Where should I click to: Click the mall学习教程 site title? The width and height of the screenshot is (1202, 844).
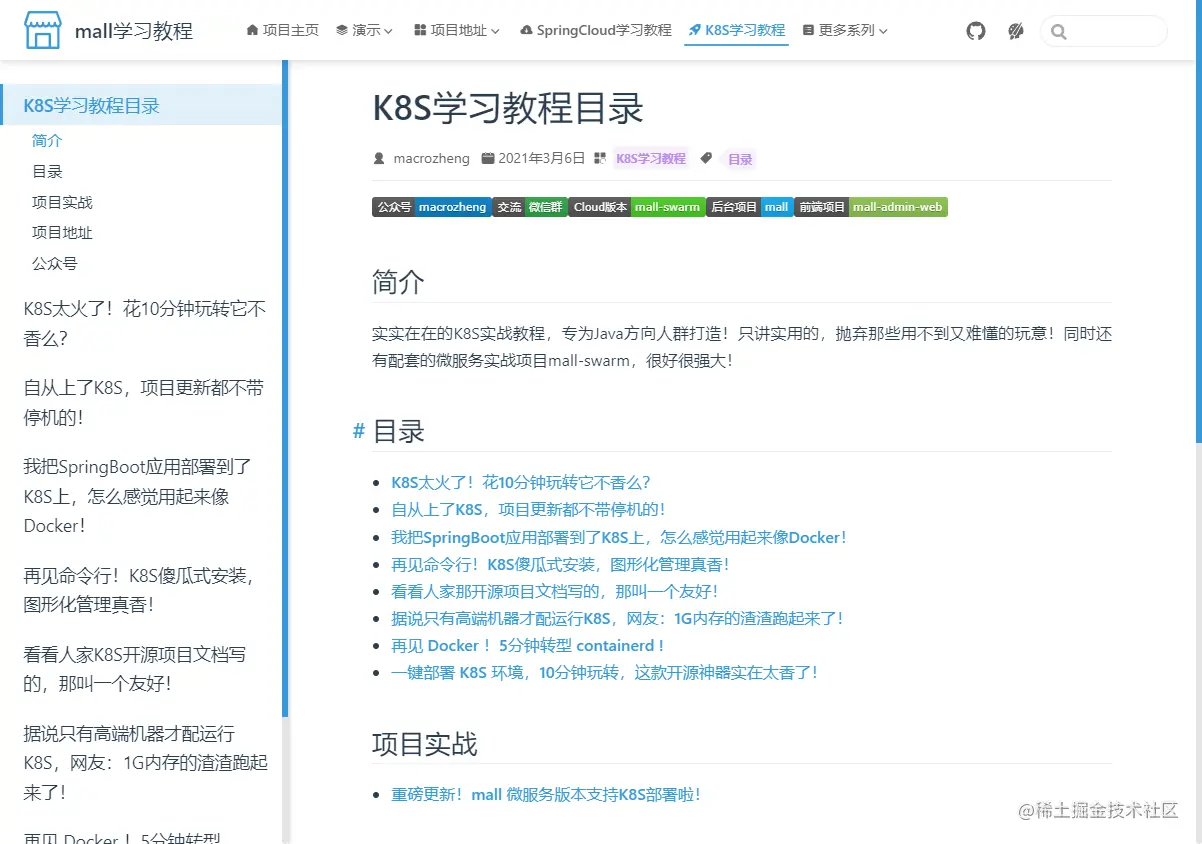coord(134,31)
